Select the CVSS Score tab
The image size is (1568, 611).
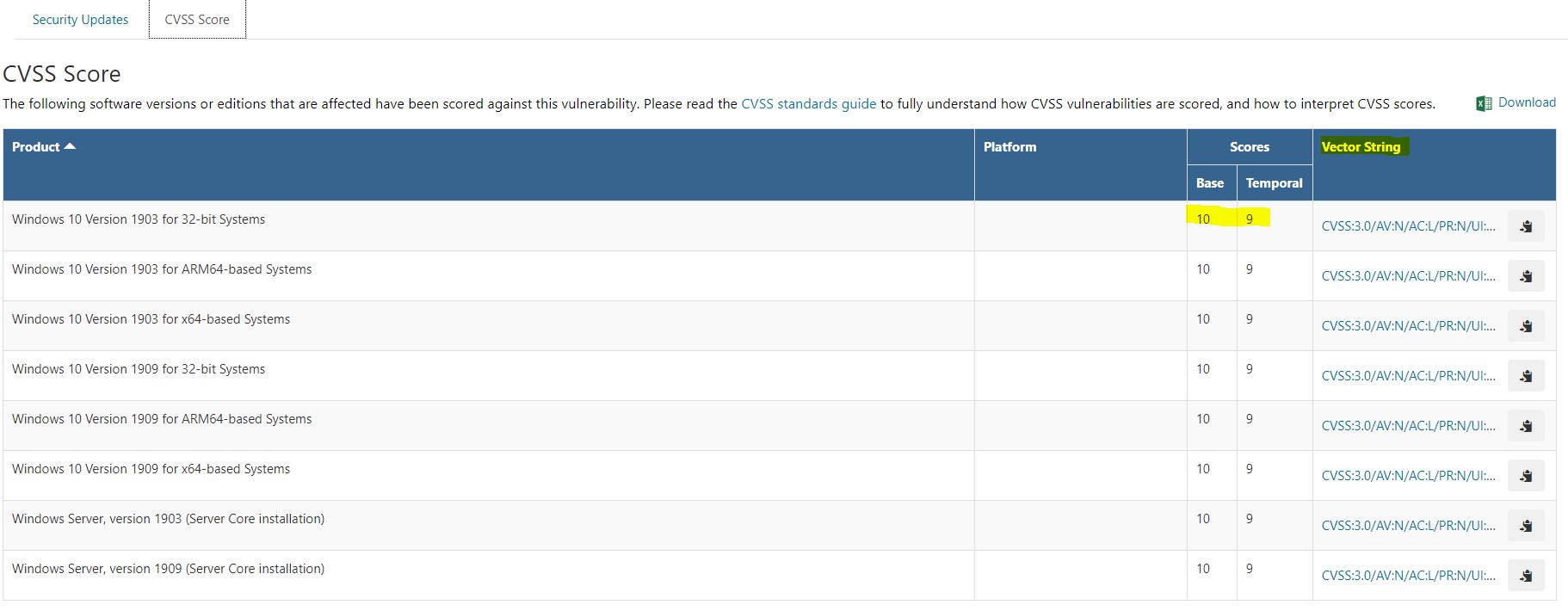coord(197,20)
